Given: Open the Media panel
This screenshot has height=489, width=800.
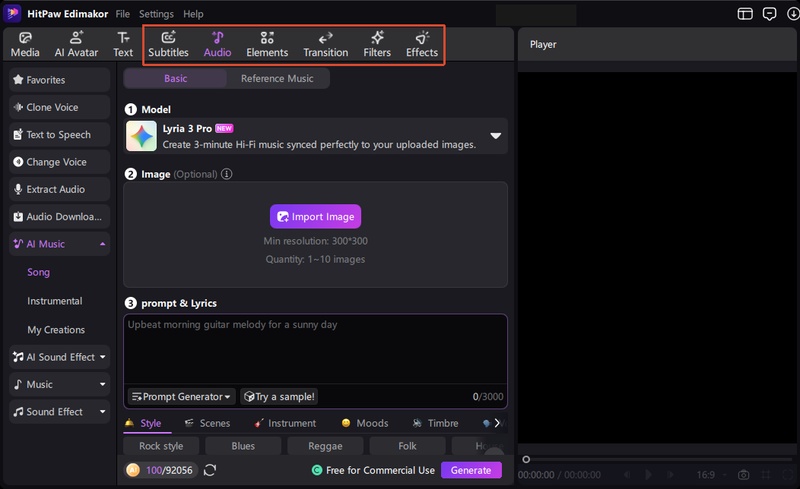Looking at the screenshot, I should tap(25, 44).
